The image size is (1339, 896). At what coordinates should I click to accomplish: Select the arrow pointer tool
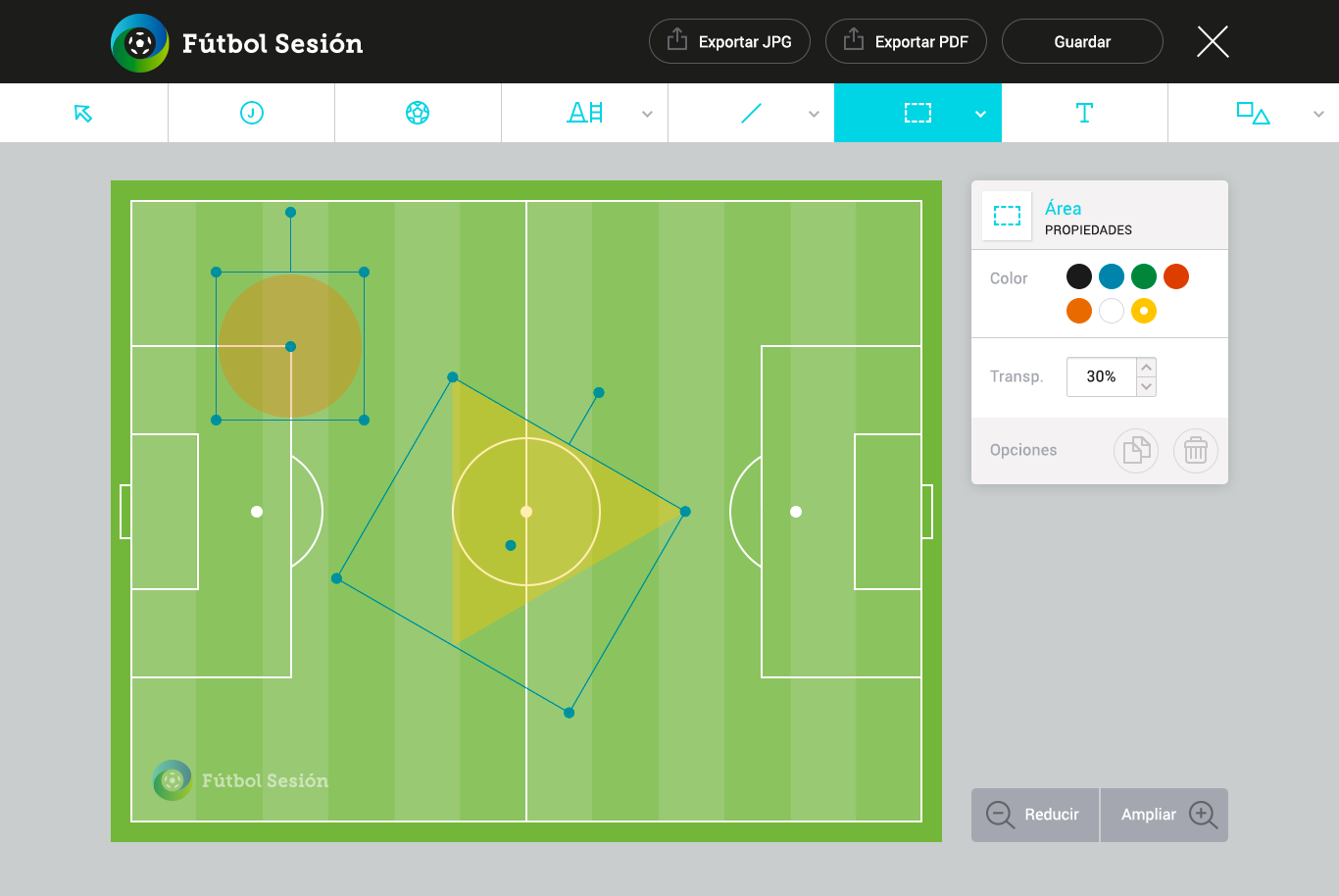(83, 113)
